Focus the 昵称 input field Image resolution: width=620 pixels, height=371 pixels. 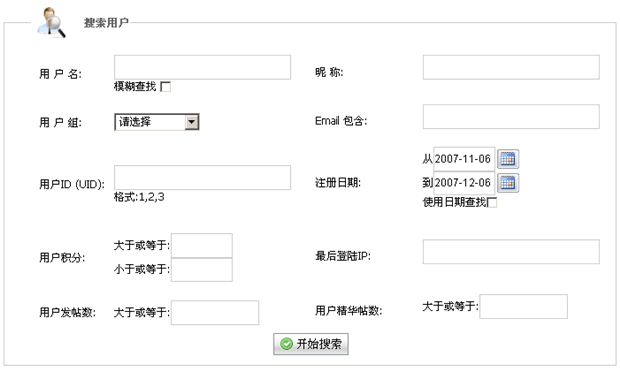coord(511,67)
